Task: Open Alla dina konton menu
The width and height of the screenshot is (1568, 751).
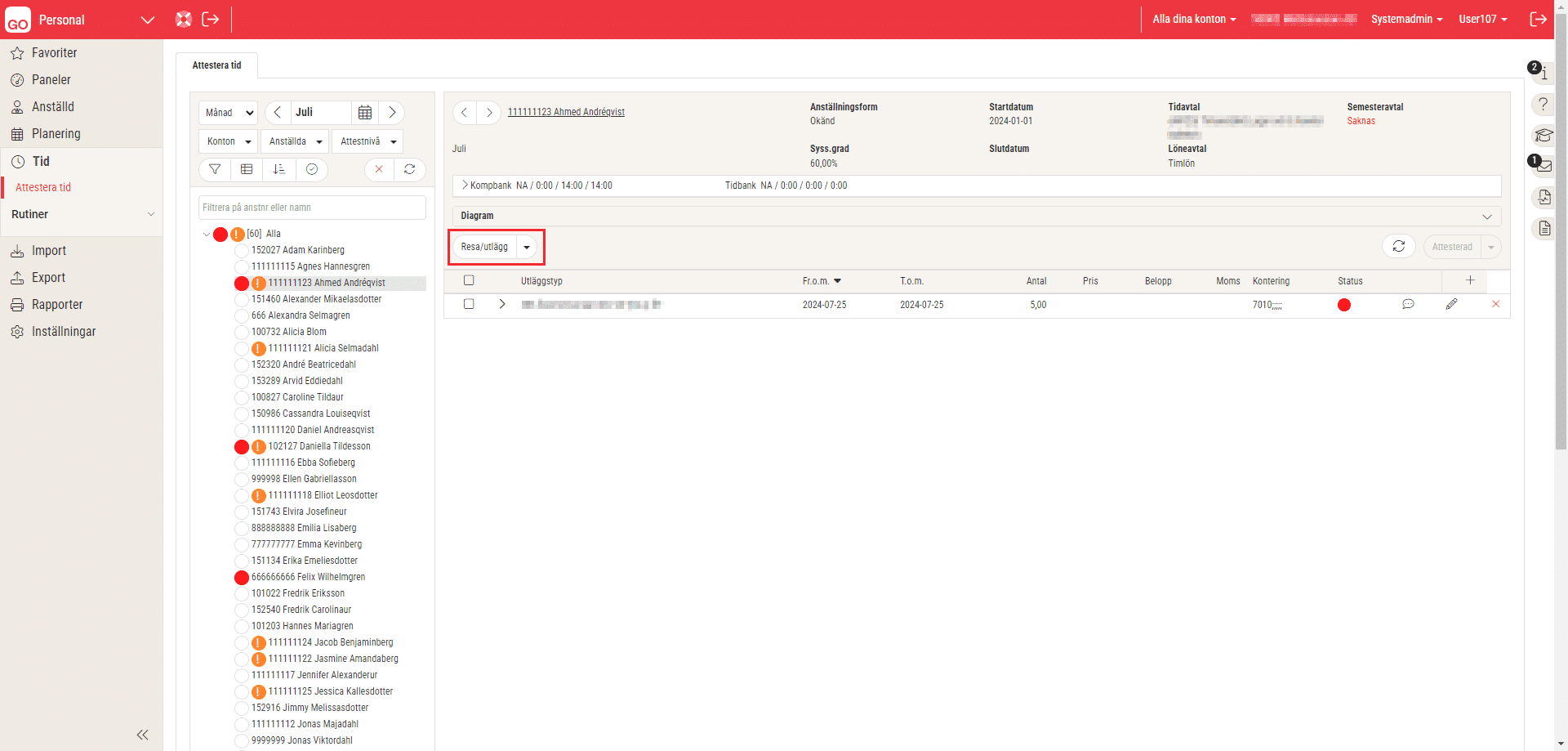Action: click(1194, 19)
